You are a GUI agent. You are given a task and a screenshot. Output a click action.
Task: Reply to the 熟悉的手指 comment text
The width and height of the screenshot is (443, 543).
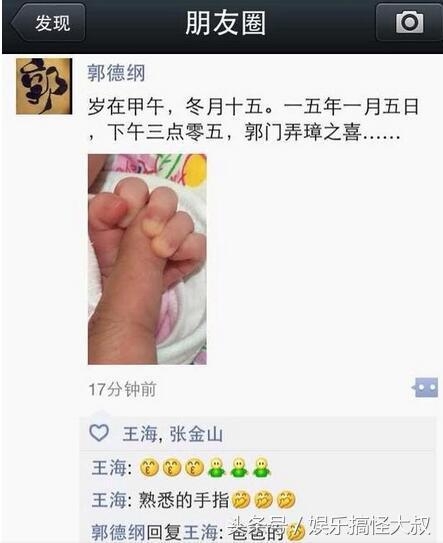click(184, 500)
